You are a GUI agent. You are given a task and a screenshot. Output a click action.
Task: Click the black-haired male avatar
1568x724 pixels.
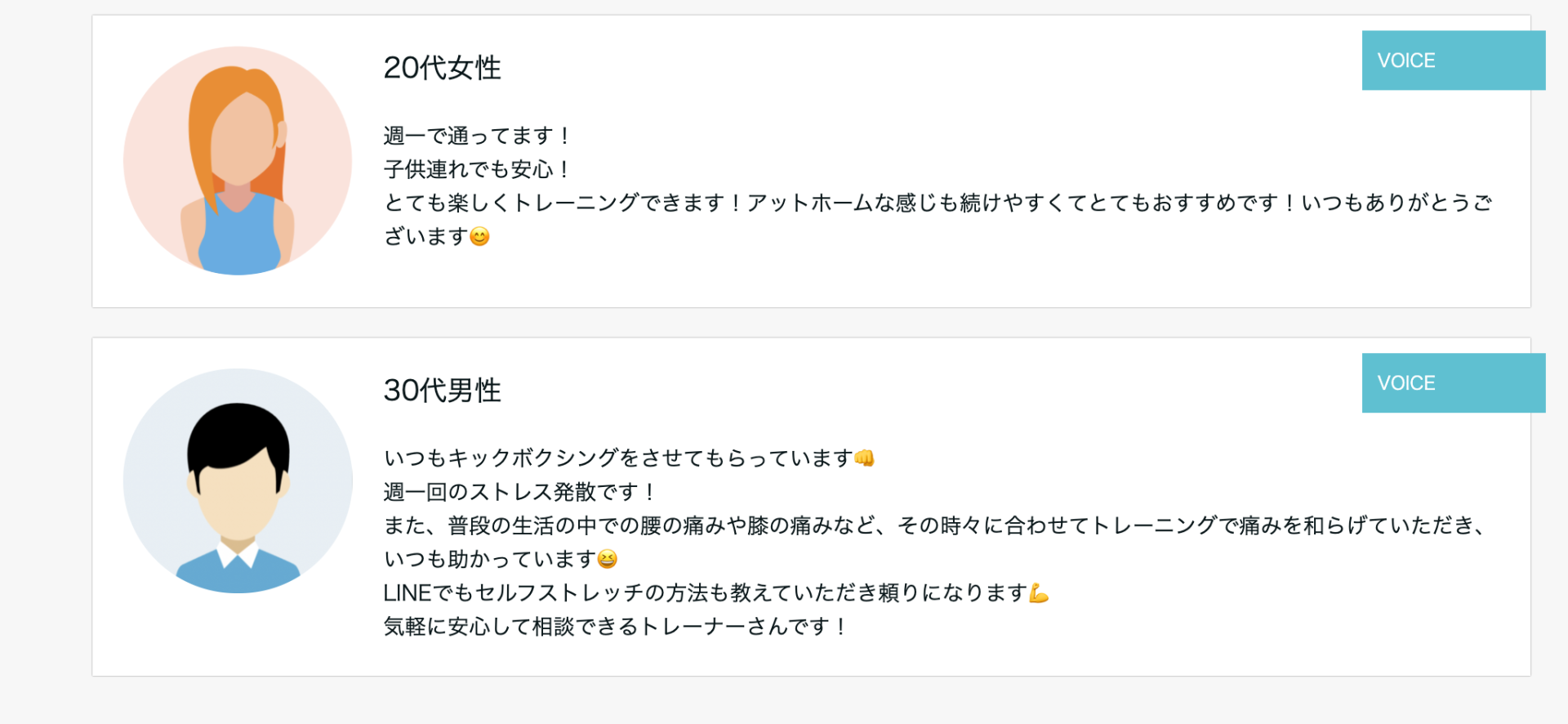[x=238, y=481]
